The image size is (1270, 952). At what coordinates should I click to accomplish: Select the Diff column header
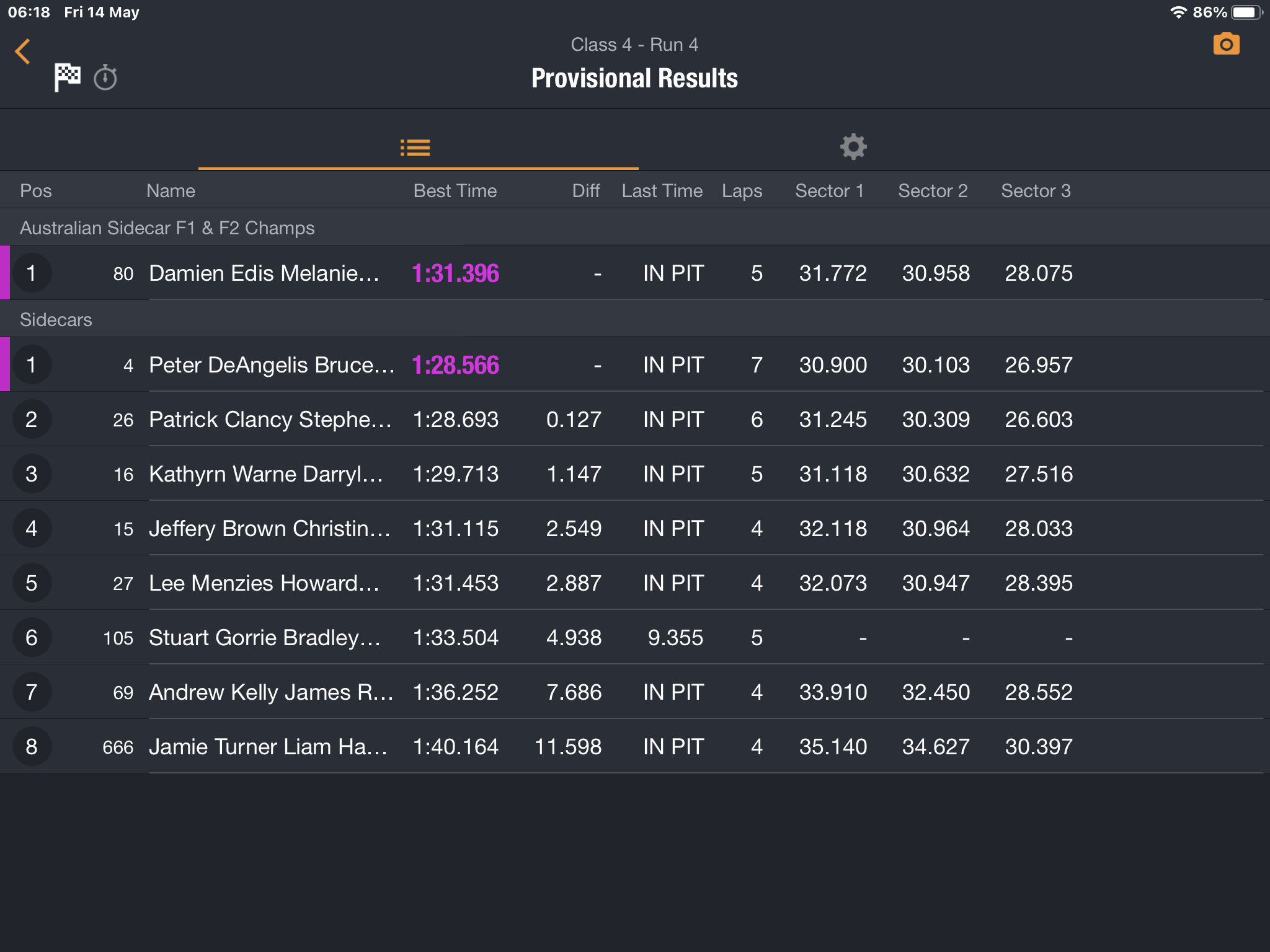pos(586,191)
